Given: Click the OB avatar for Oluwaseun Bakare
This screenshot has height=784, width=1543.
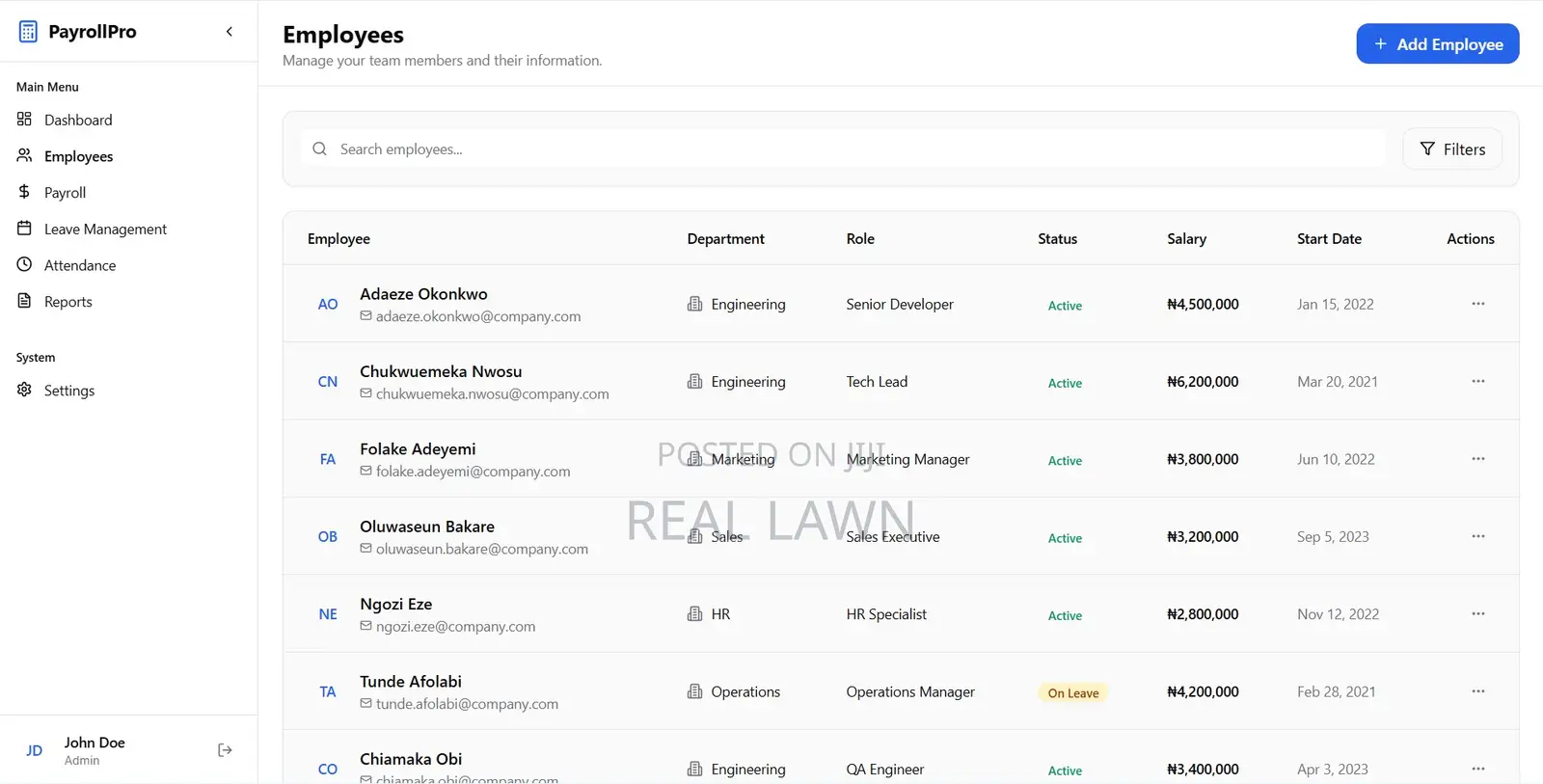Looking at the screenshot, I should tap(328, 537).
